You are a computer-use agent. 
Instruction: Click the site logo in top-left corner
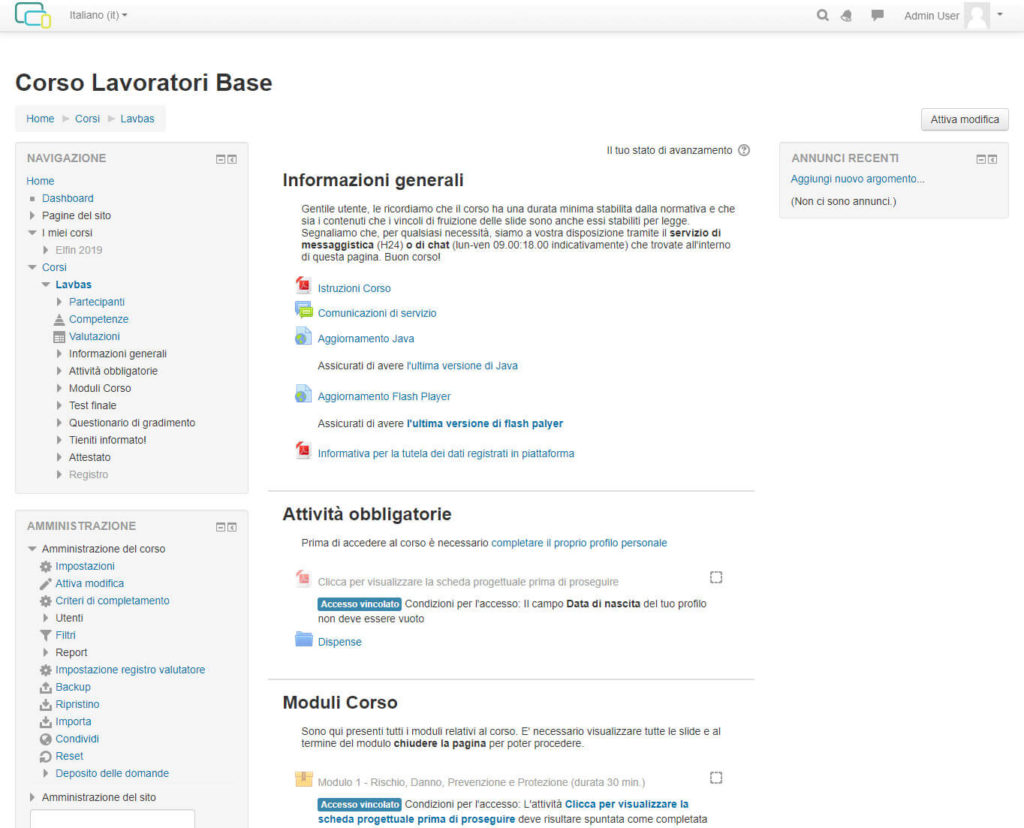32,15
